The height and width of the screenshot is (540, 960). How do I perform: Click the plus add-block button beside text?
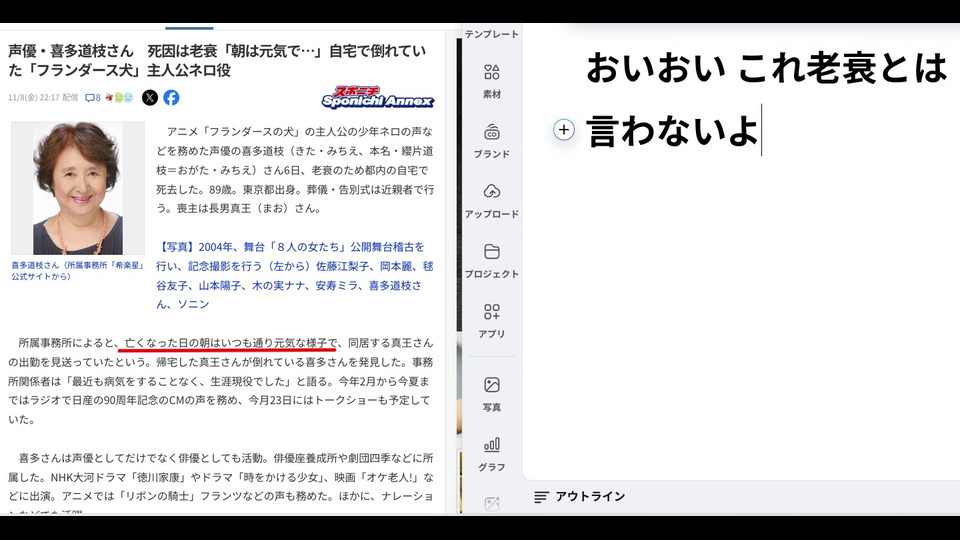coord(564,130)
